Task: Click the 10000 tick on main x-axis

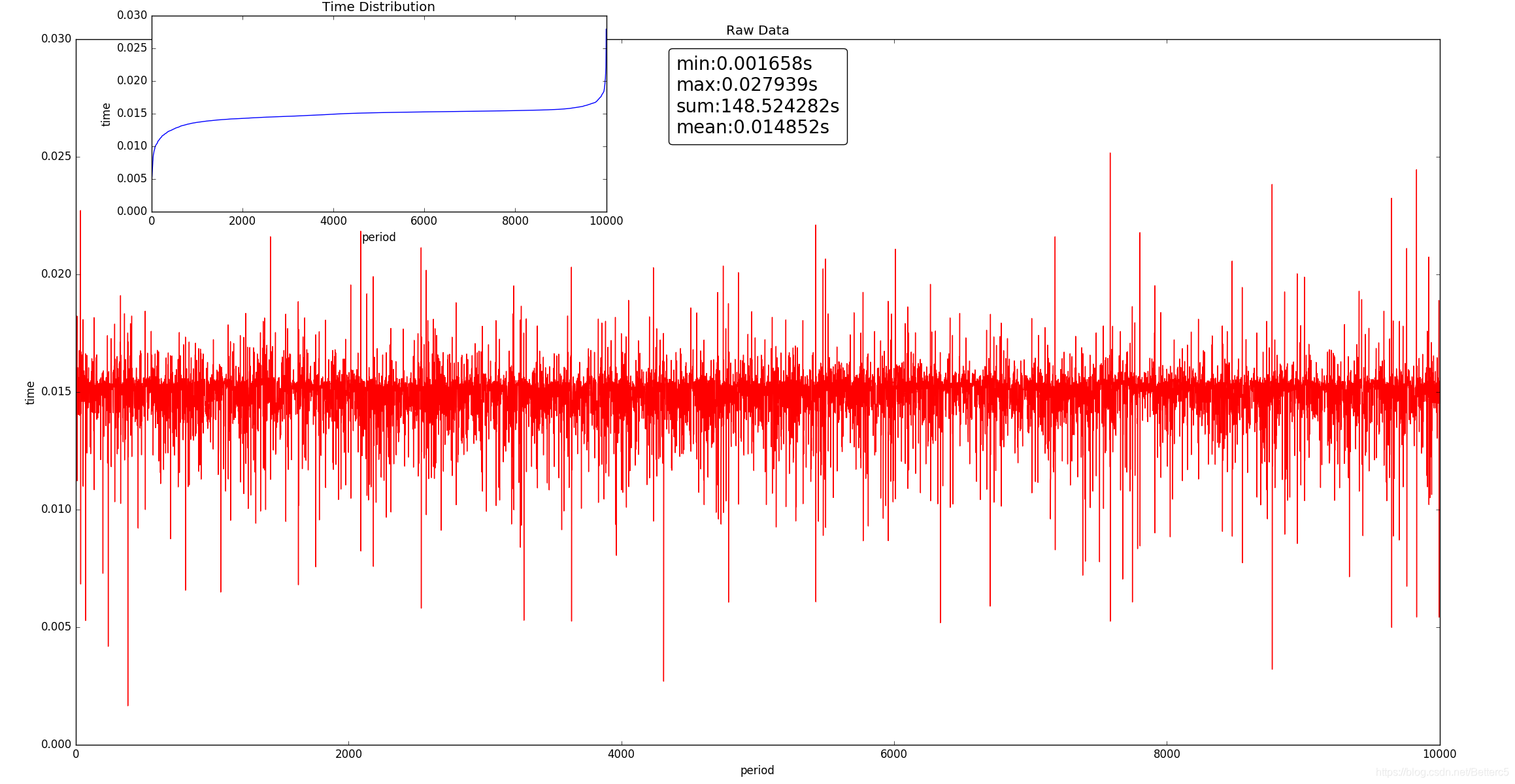Action: 1439,754
